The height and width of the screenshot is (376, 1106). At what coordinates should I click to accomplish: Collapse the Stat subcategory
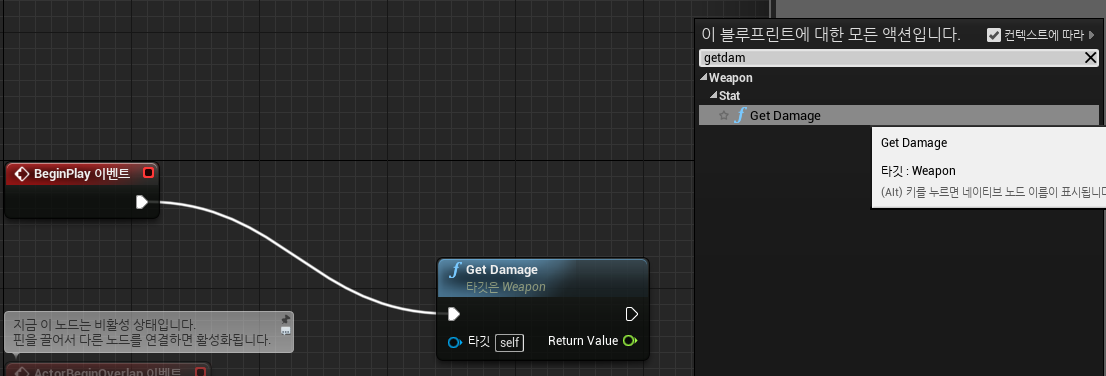pos(713,95)
